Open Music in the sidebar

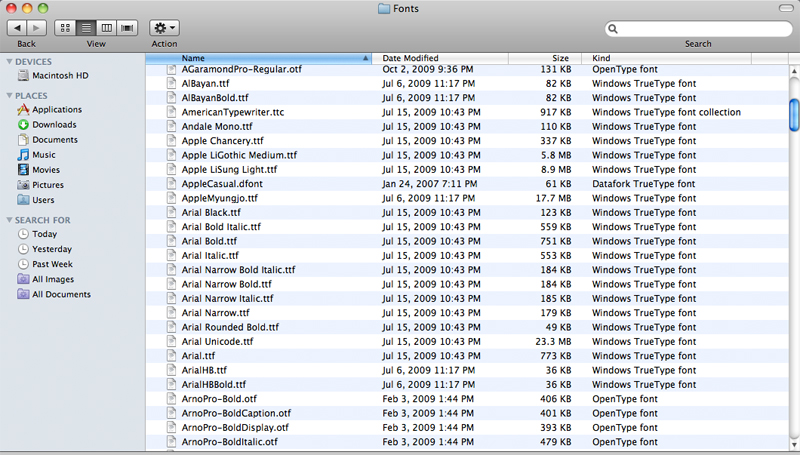[x=37, y=155]
